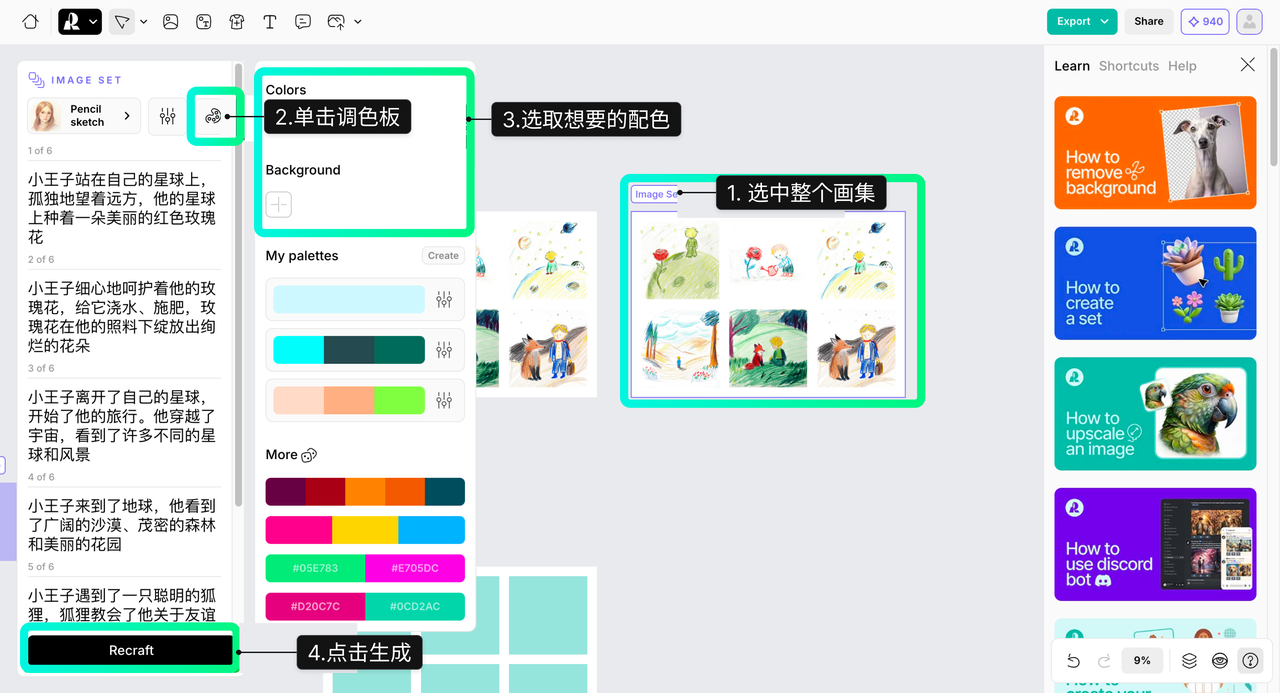Switch to the Learn tab
Screen dimensions: 1280x693
tap(1072, 66)
